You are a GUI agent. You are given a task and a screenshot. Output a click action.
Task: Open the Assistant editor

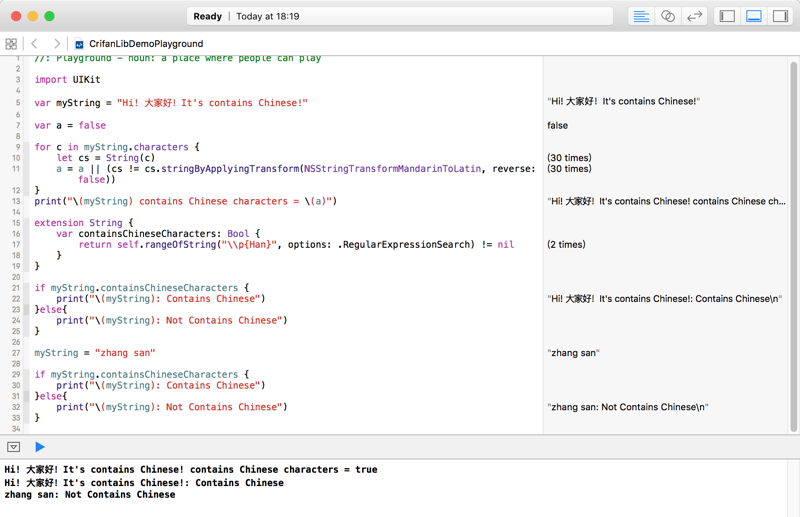[668, 16]
